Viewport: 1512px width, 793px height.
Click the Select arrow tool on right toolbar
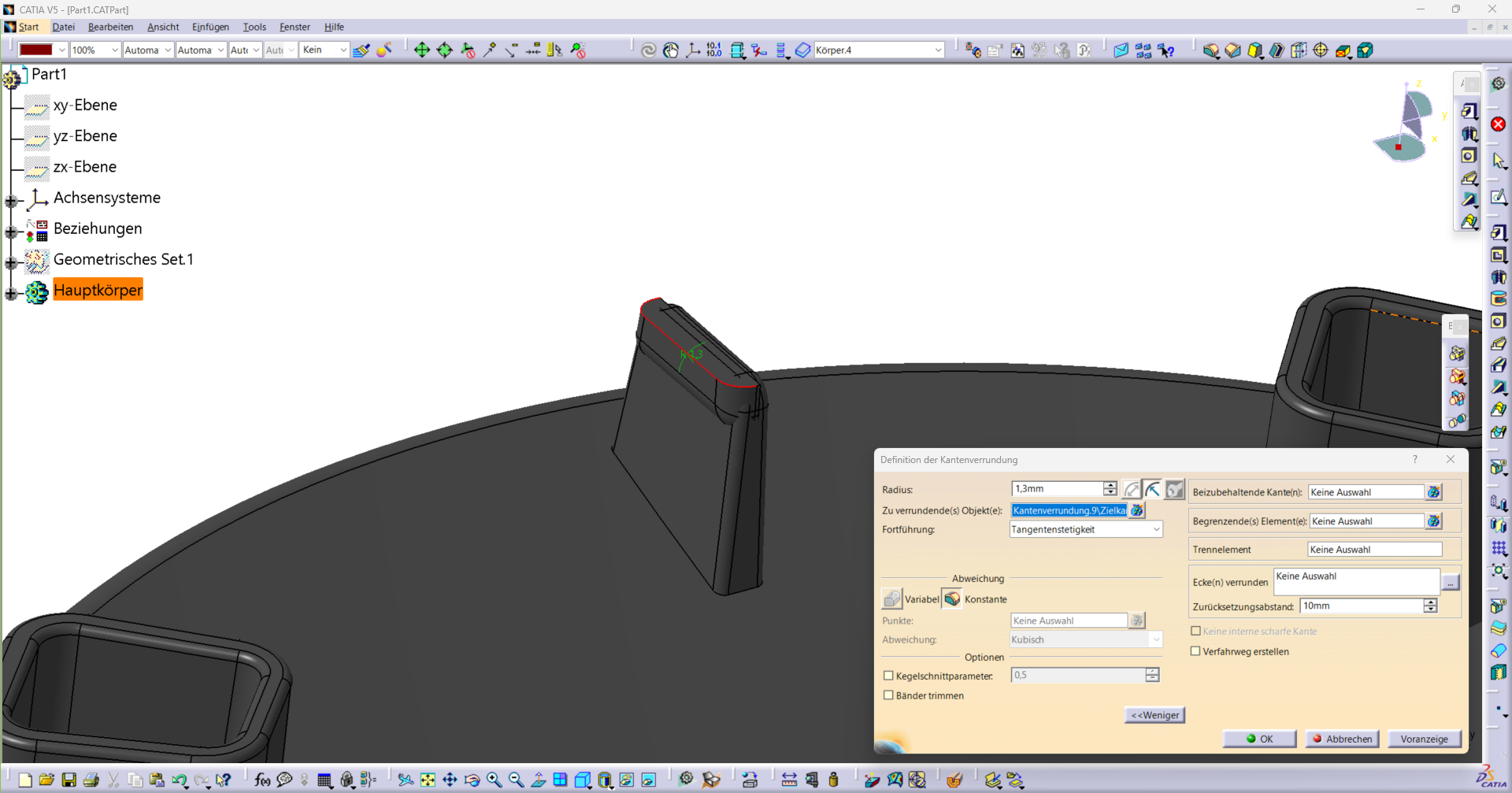point(1498,161)
